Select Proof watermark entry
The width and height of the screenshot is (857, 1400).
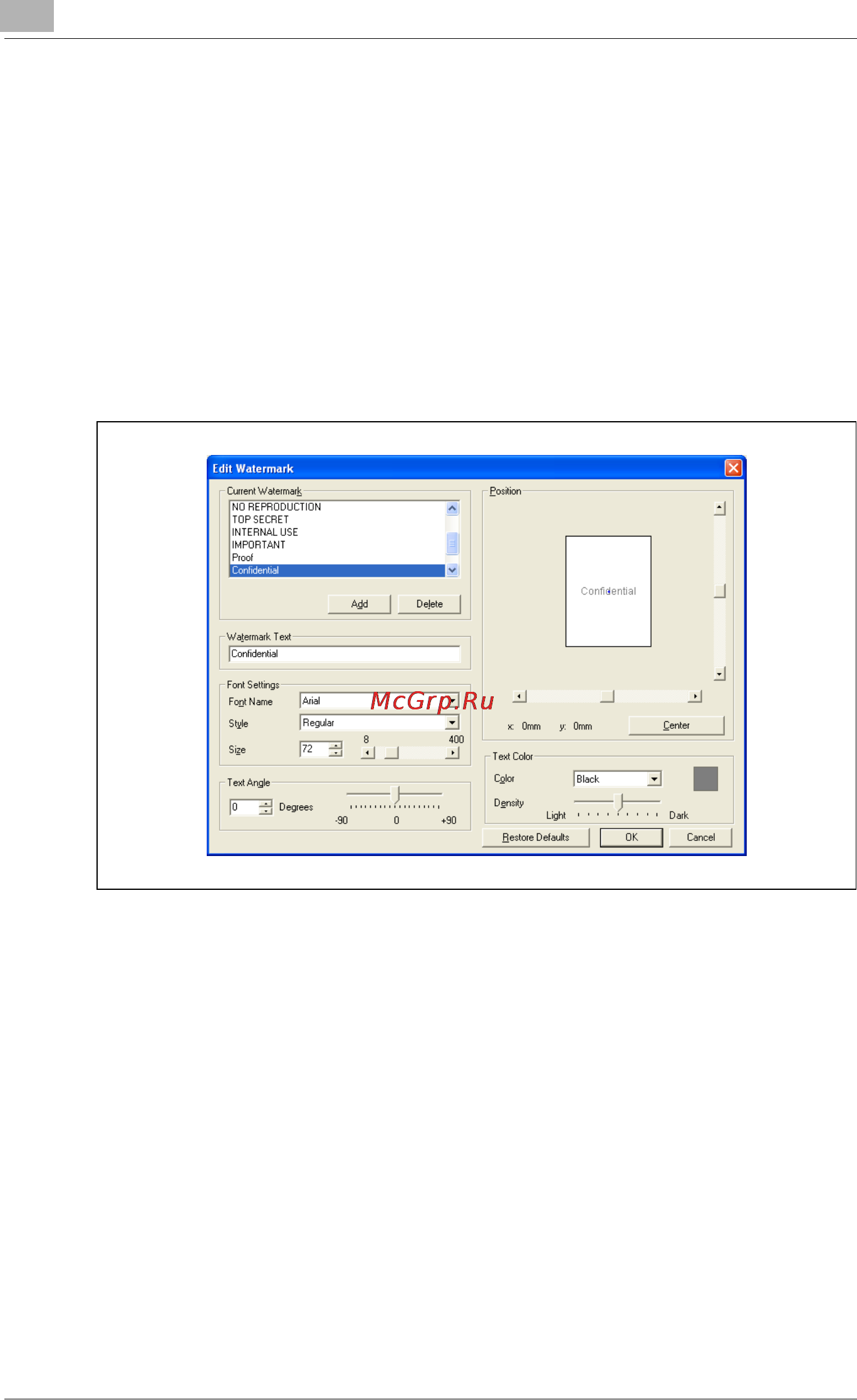[x=338, y=557]
